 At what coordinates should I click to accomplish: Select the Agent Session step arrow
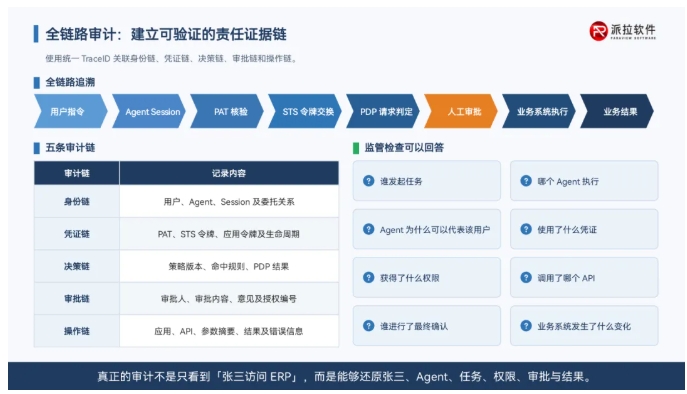point(149,111)
